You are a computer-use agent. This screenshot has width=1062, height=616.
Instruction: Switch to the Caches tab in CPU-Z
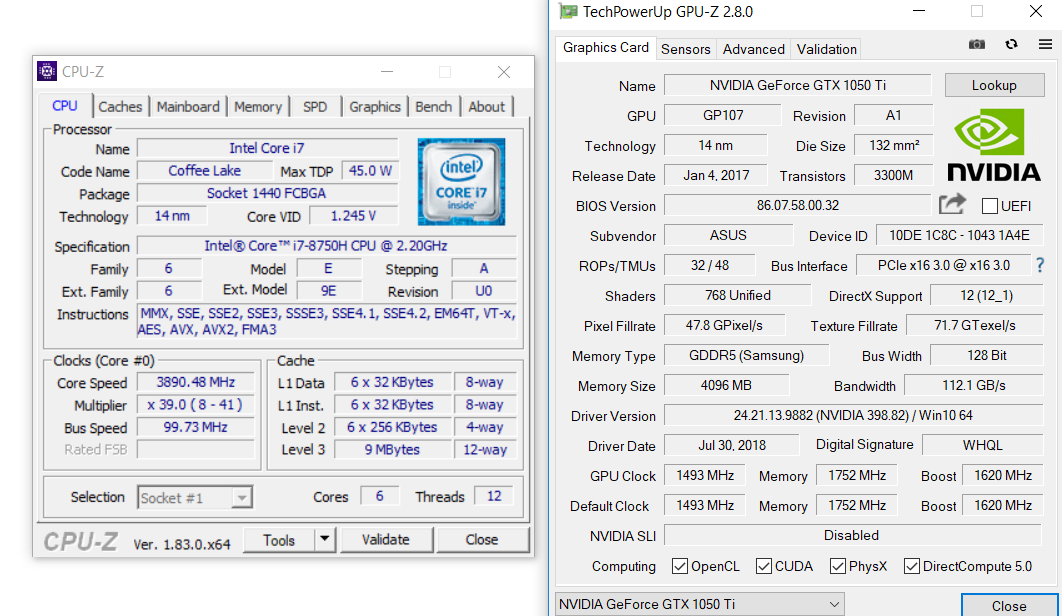click(120, 106)
